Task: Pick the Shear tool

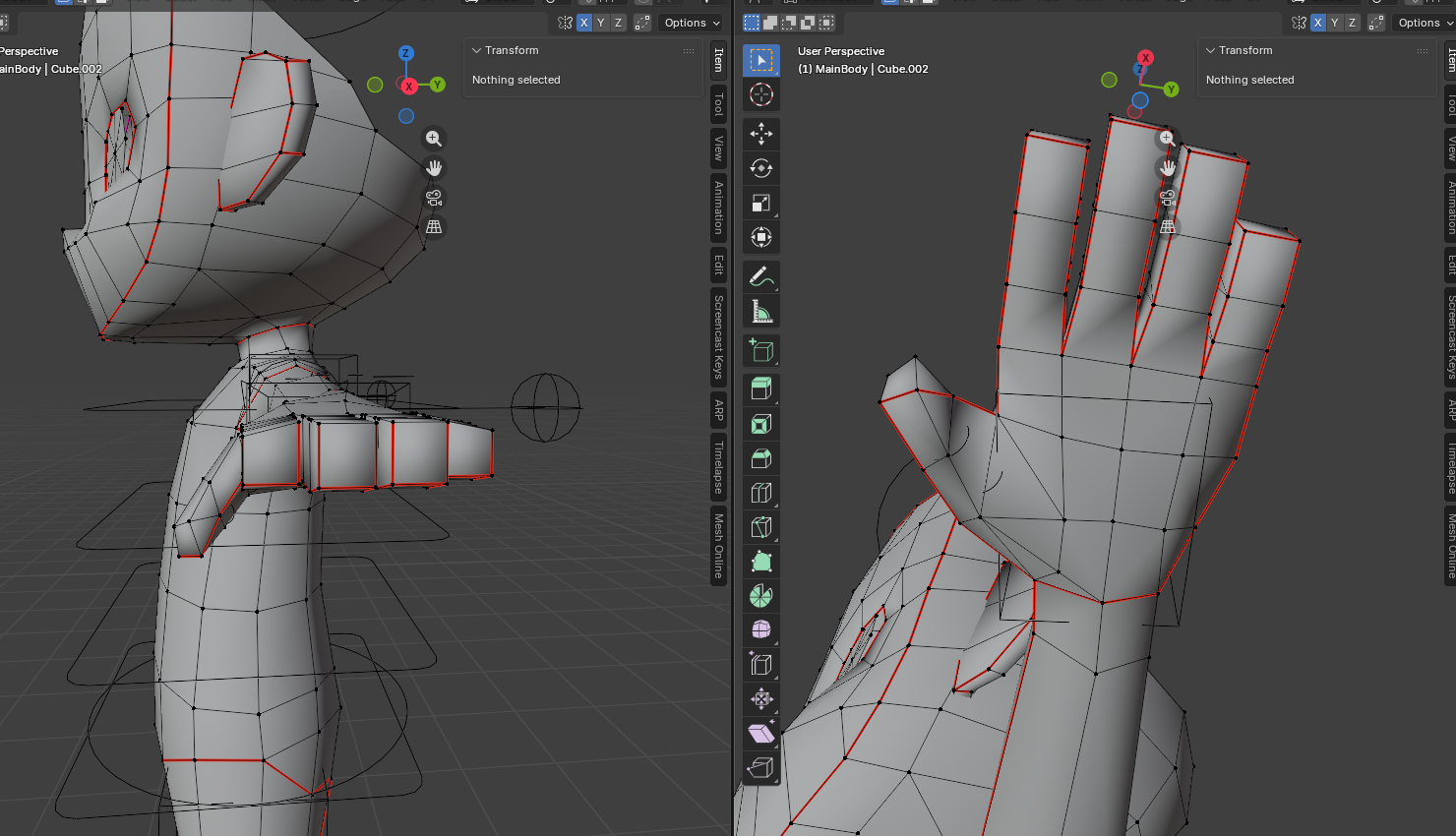Action: (760, 734)
